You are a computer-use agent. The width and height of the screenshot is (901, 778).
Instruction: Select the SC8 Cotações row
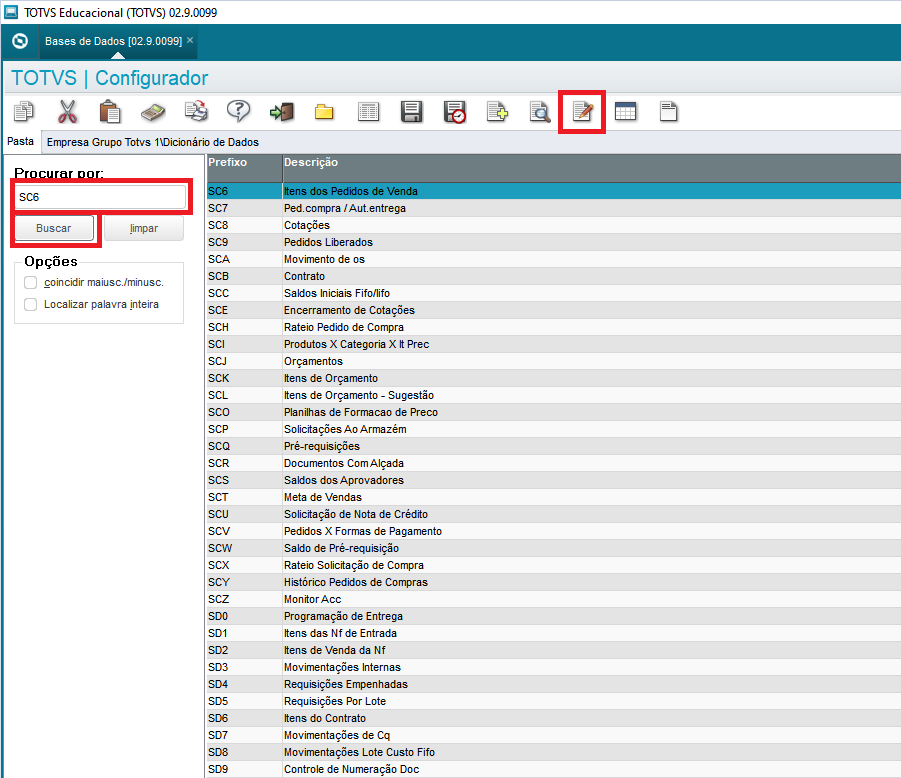554,225
